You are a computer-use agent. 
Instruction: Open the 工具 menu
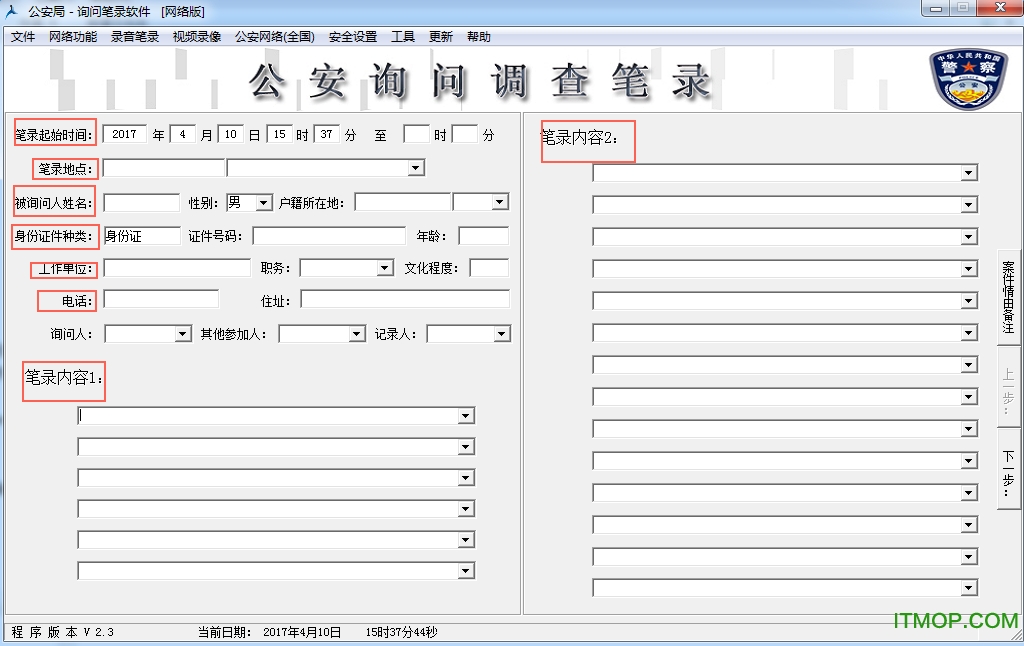404,36
